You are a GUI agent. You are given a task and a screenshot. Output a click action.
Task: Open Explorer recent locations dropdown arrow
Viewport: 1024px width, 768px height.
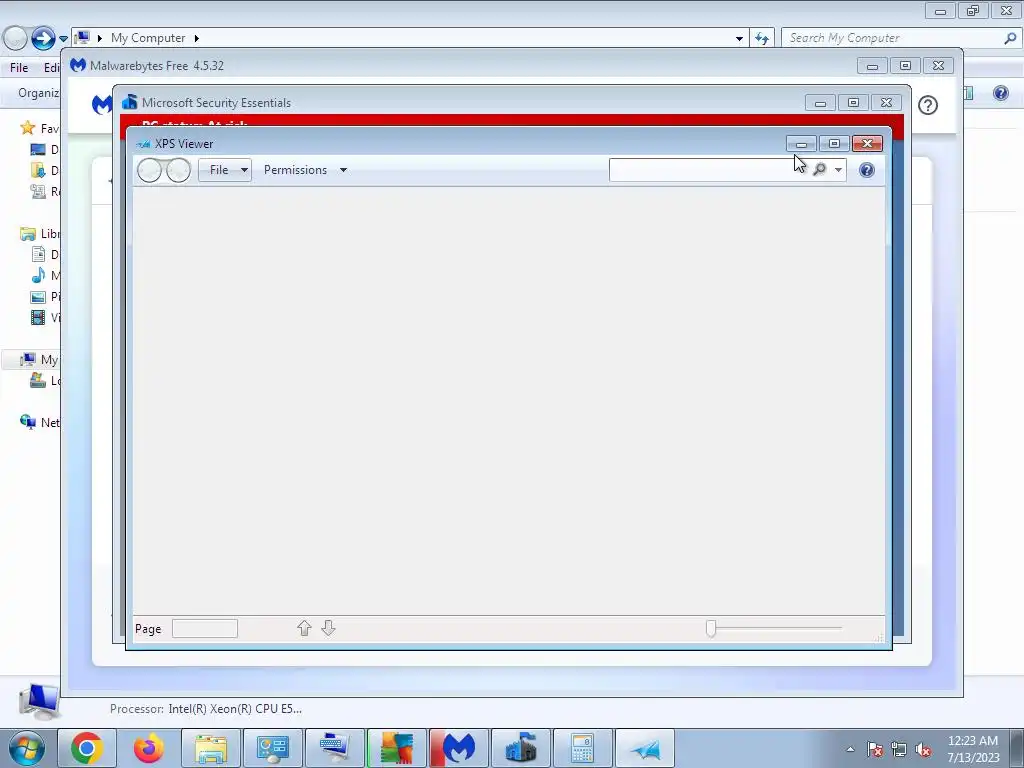click(63, 39)
